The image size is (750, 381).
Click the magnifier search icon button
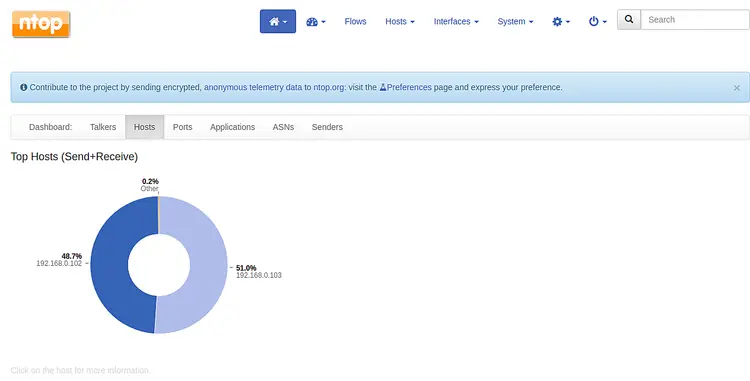[629, 20]
